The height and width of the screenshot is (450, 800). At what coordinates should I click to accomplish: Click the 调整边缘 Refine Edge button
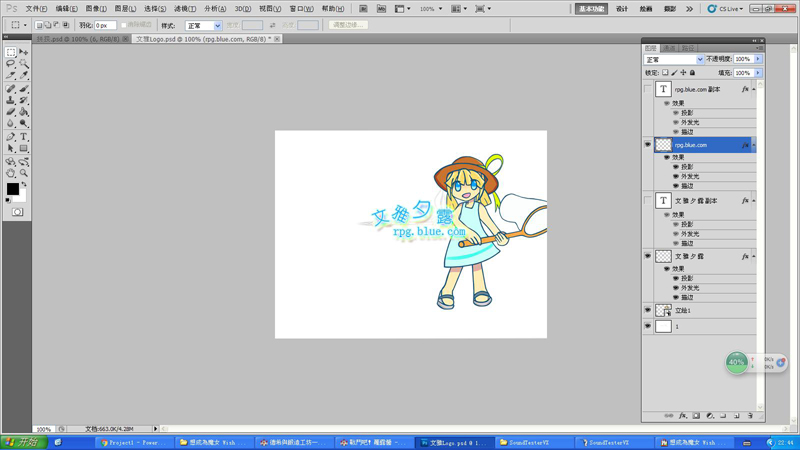tap(348, 25)
